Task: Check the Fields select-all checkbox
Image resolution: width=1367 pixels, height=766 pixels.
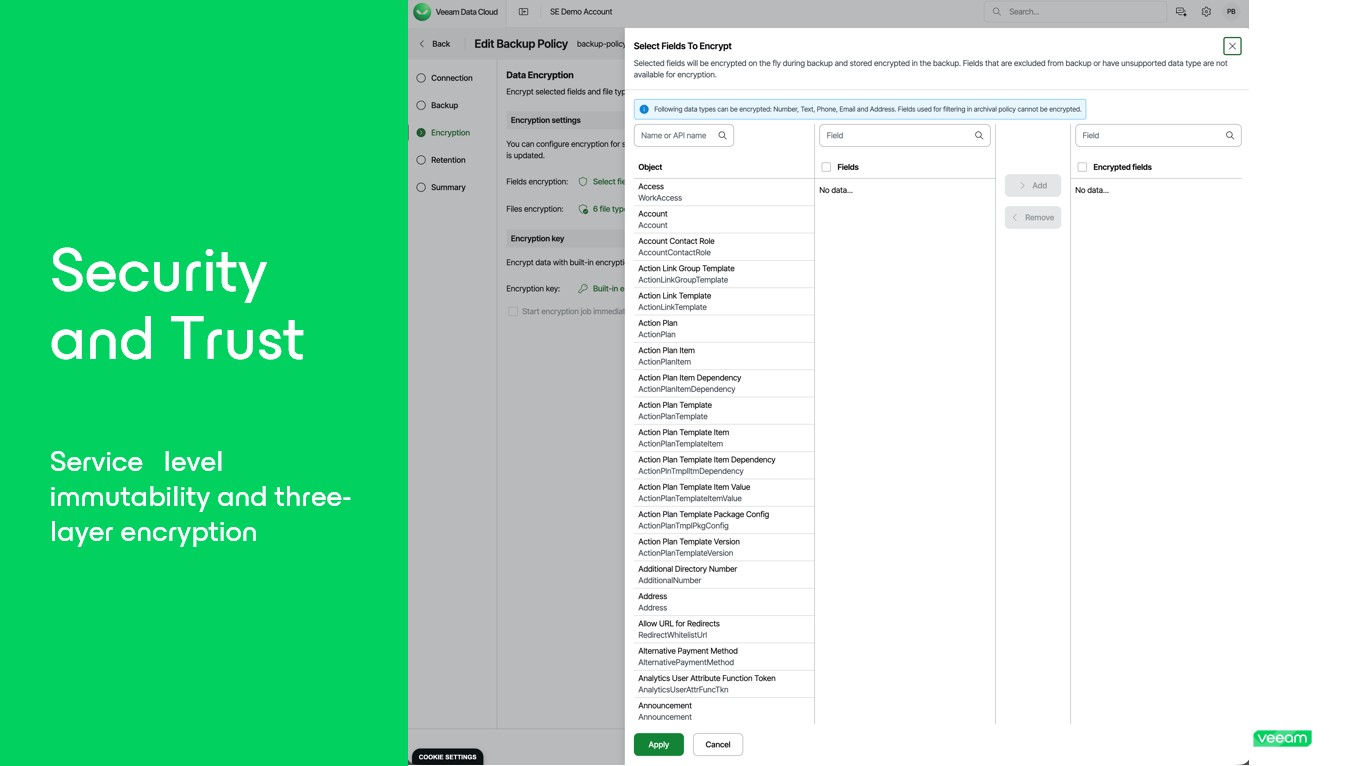Action: (x=826, y=167)
